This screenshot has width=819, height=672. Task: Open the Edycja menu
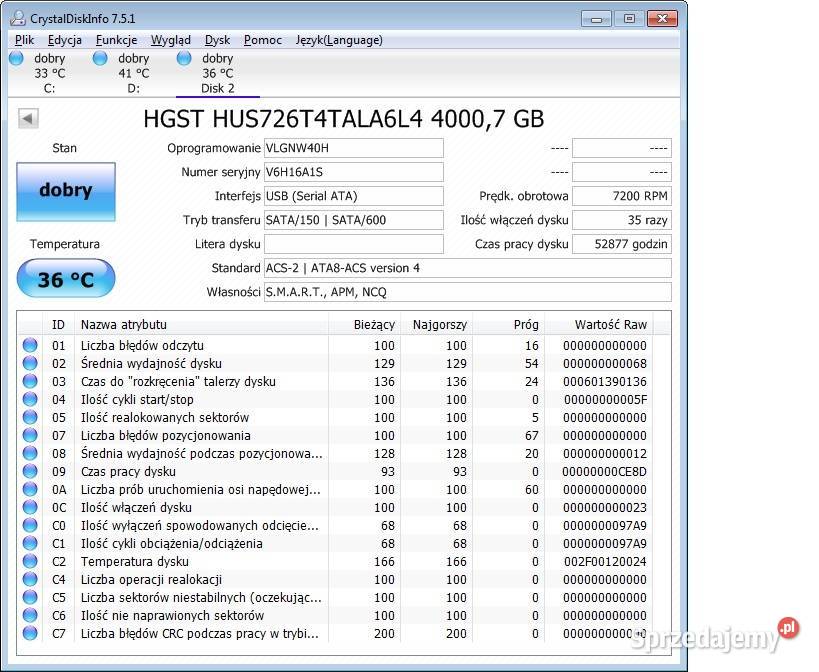click(x=65, y=40)
